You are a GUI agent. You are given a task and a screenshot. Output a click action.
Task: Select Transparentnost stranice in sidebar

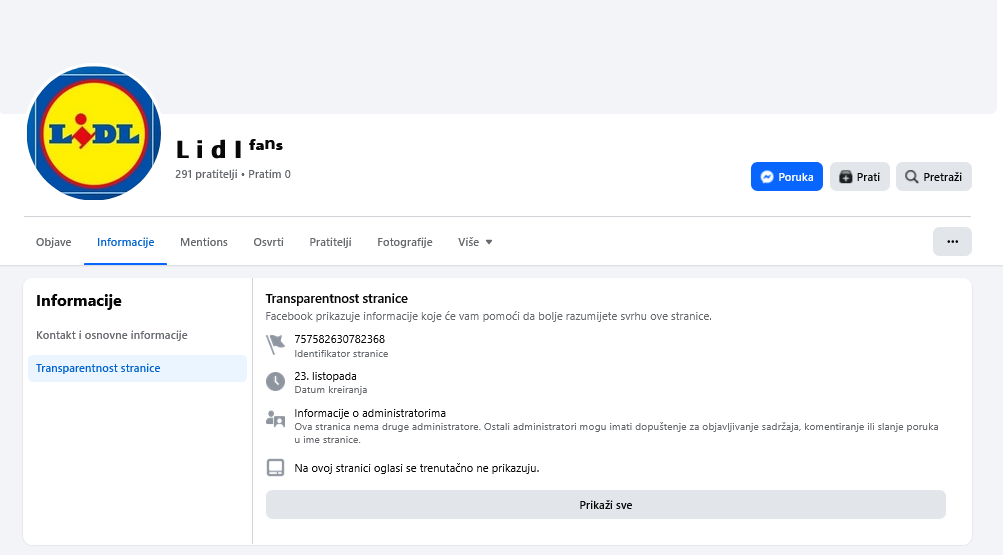(98, 368)
